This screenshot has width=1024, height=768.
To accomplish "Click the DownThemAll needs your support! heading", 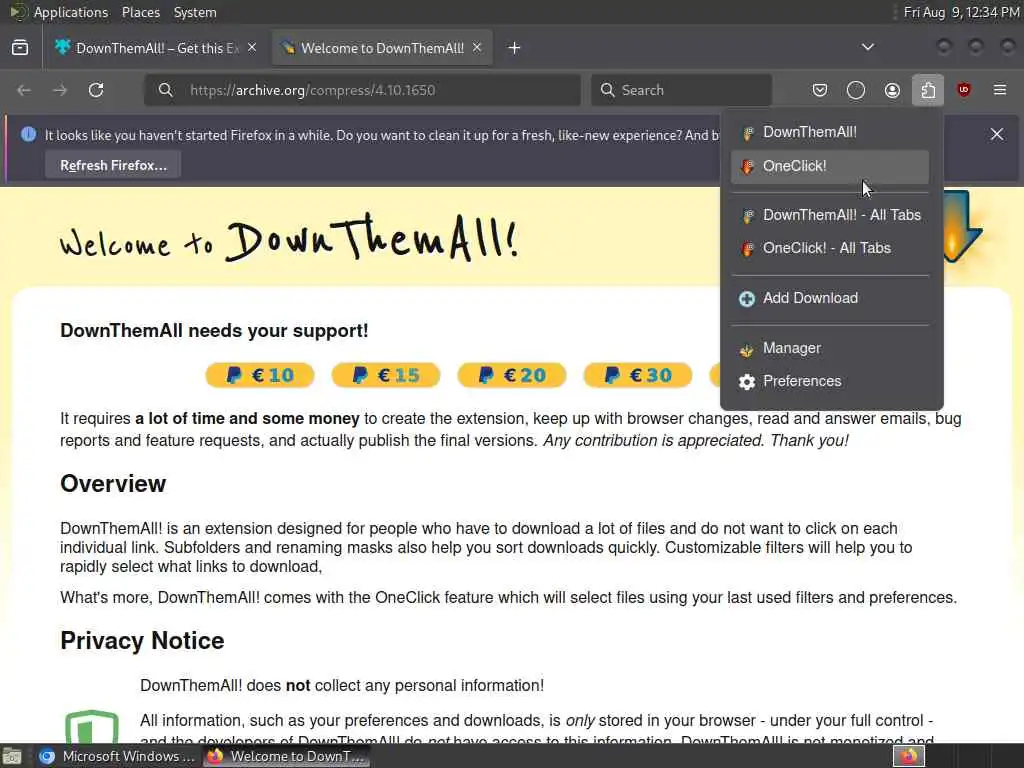I will [214, 331].
